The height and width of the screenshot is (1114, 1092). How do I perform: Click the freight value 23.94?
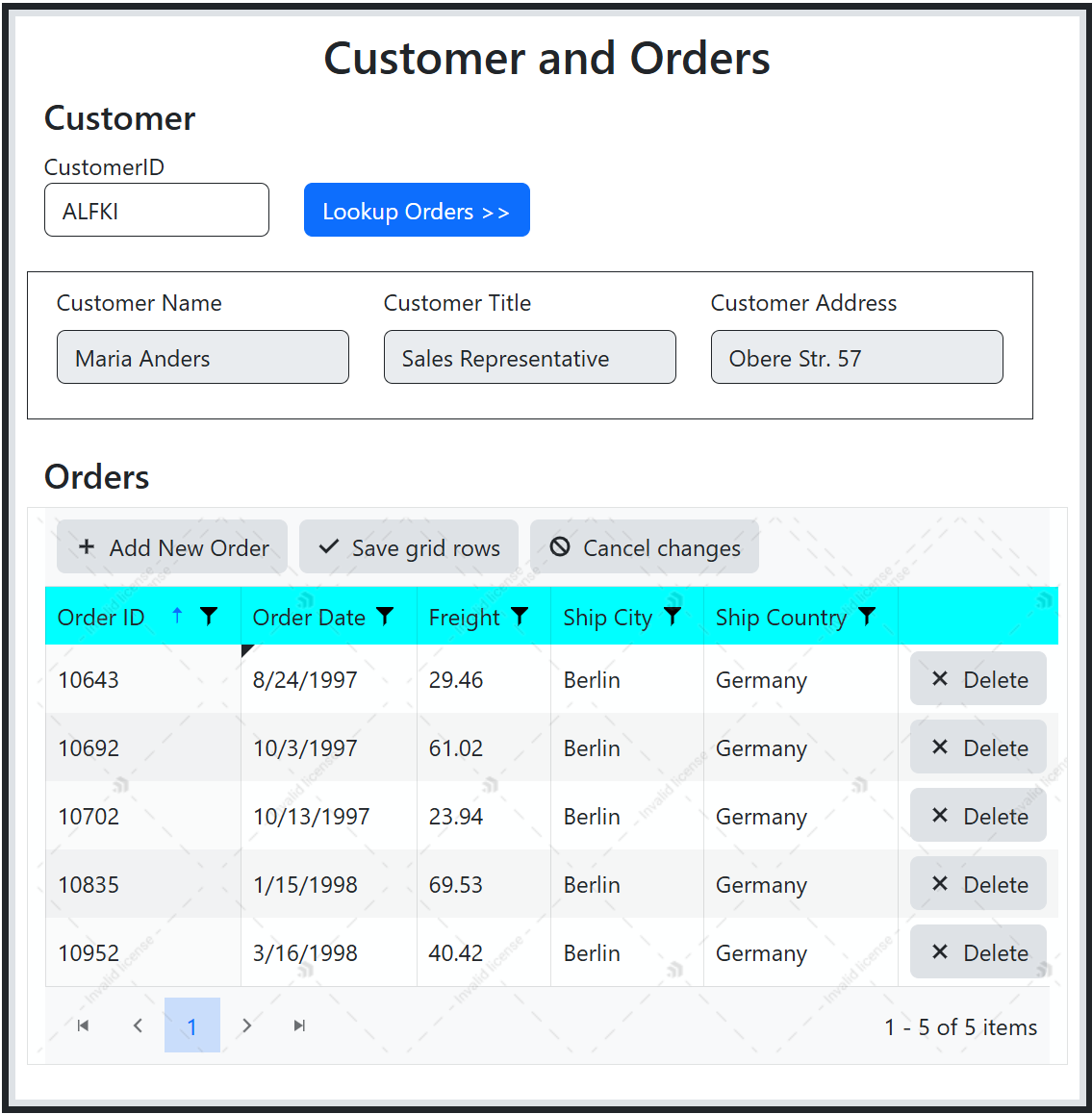pos(455,817)
